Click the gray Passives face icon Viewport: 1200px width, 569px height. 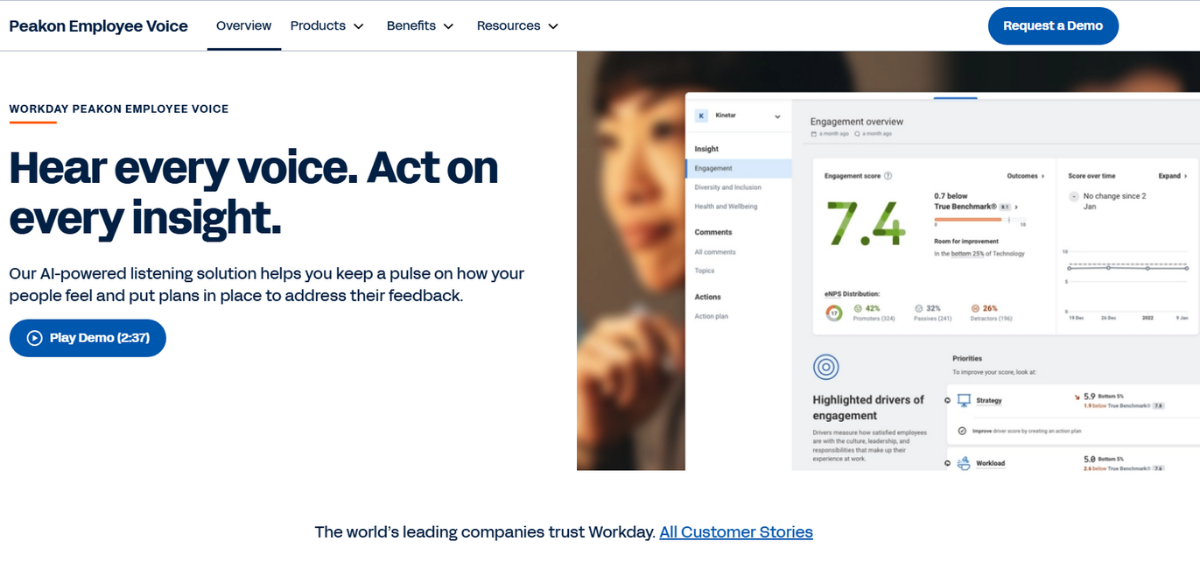[x=917, y=309]
